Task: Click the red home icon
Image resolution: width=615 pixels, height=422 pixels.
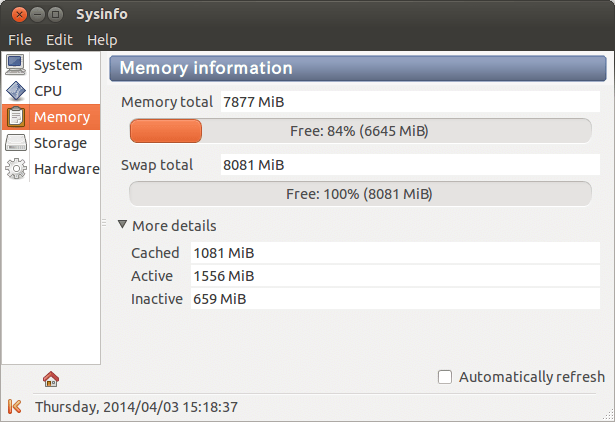Action: tap(51, 378)
